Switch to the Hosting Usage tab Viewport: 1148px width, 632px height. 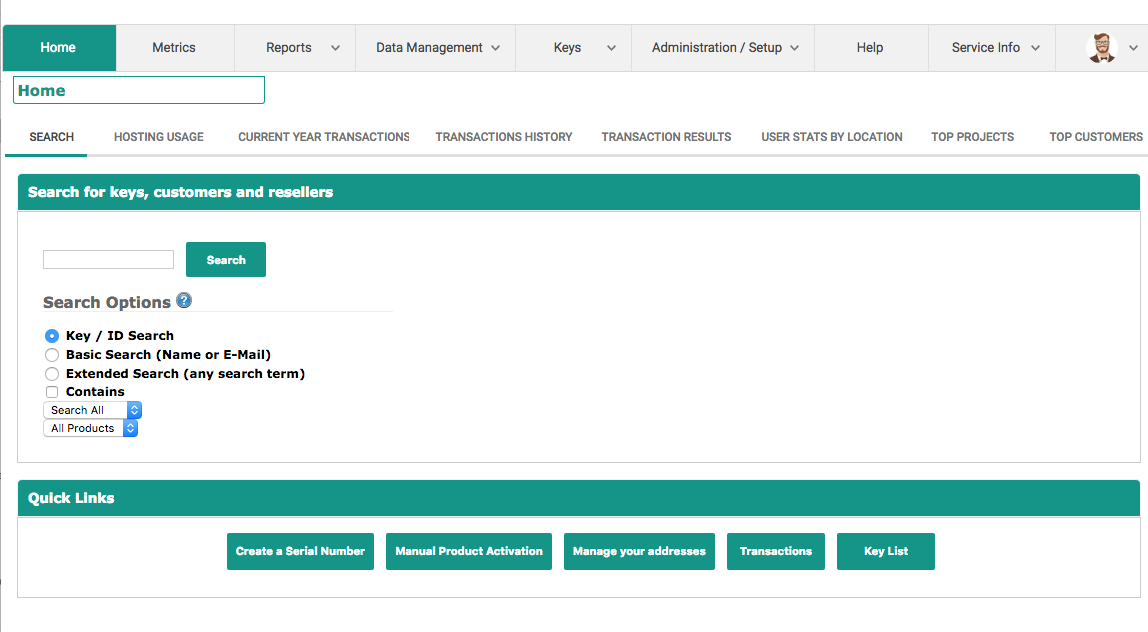click(x=159, y=137)
